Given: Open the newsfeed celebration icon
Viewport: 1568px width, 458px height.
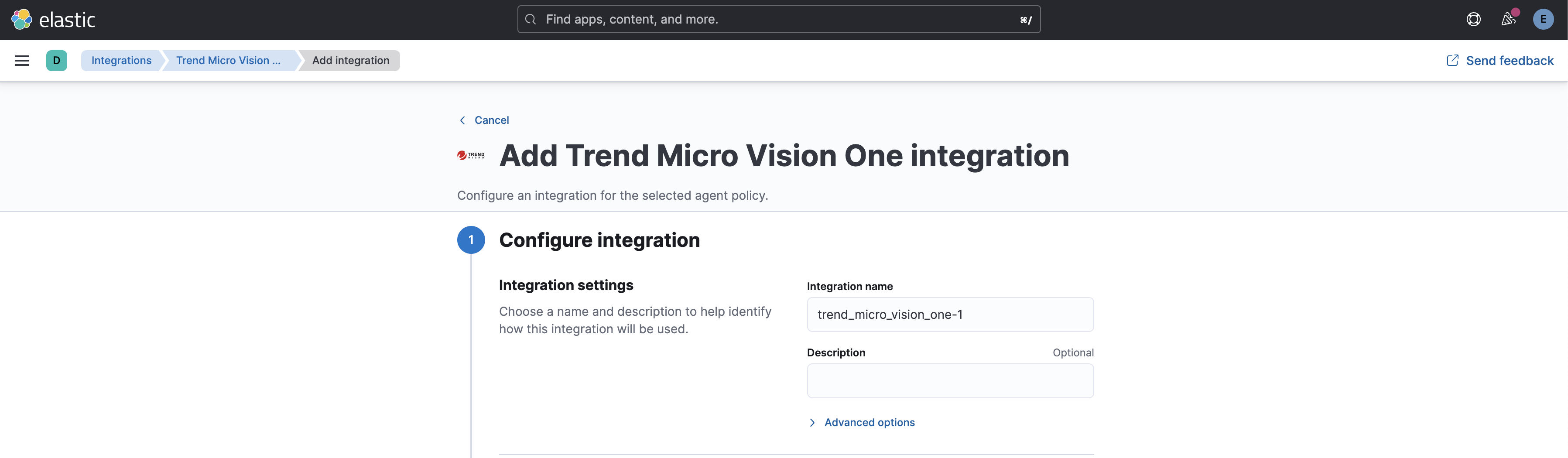Looking at the screenshot, I should [1508, 20].
